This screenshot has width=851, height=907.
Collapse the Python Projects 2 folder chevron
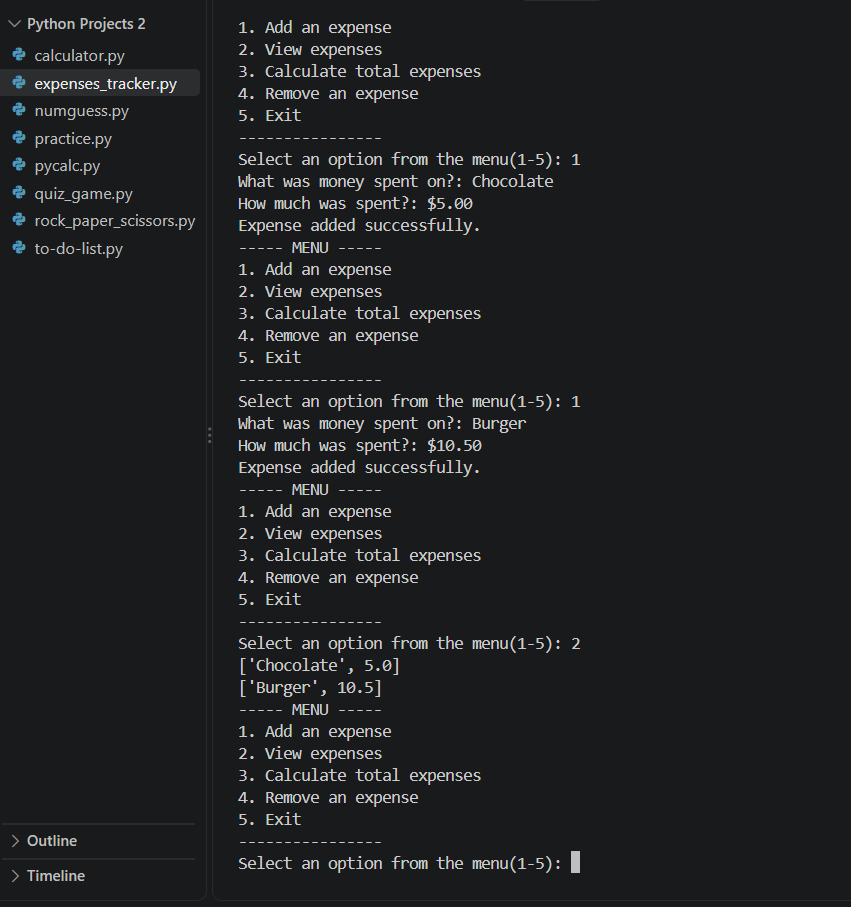click(x=15, y=24)
